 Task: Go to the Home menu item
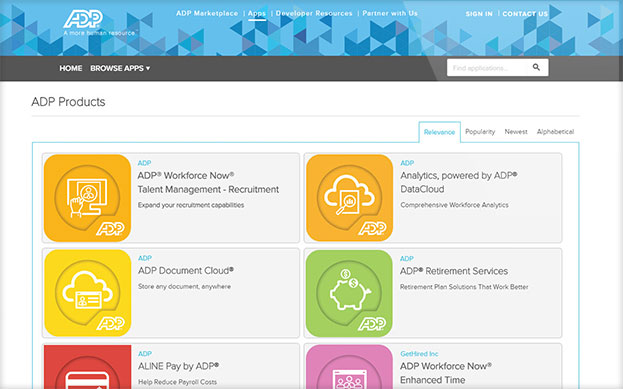[x=71, y=68]
